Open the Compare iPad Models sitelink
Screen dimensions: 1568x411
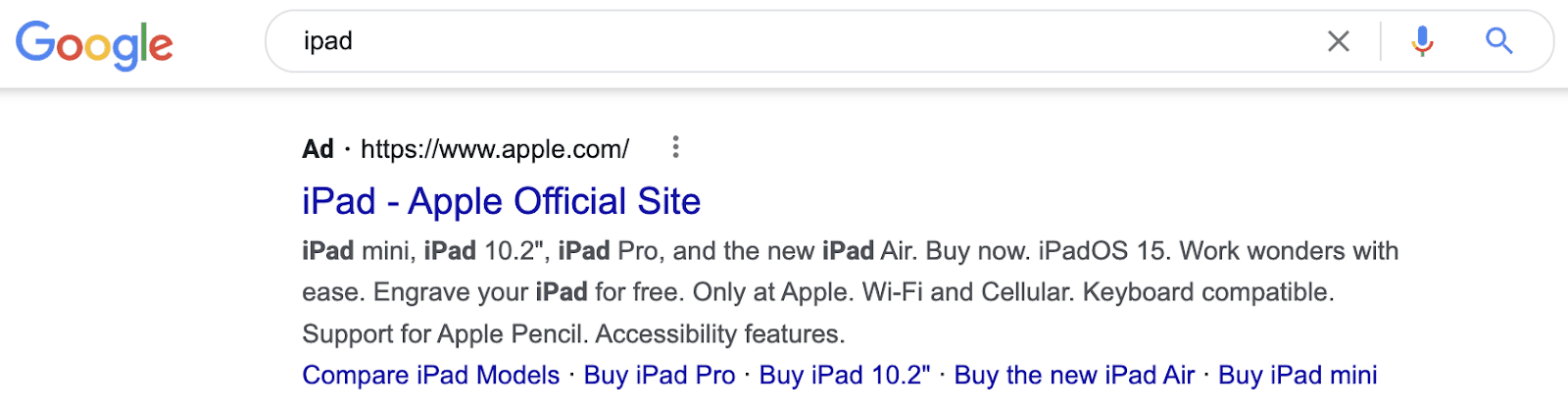click(x=430, y=375)
